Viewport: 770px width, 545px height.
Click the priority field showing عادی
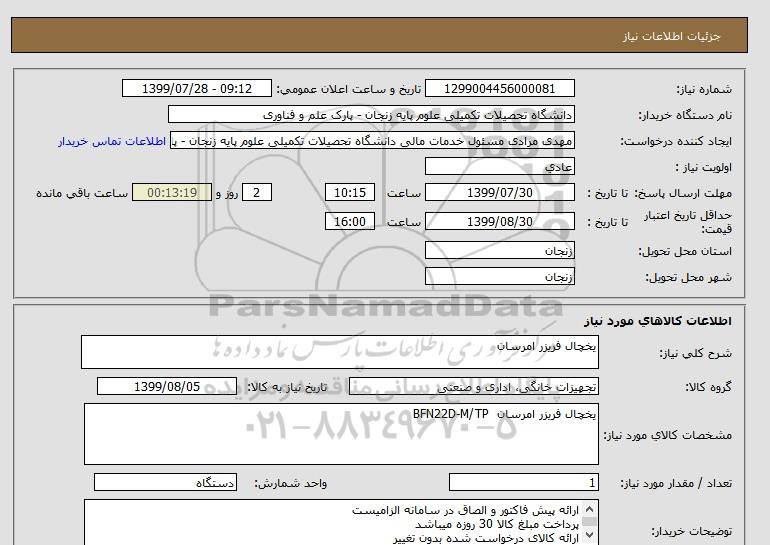click(x=499, y=166)
